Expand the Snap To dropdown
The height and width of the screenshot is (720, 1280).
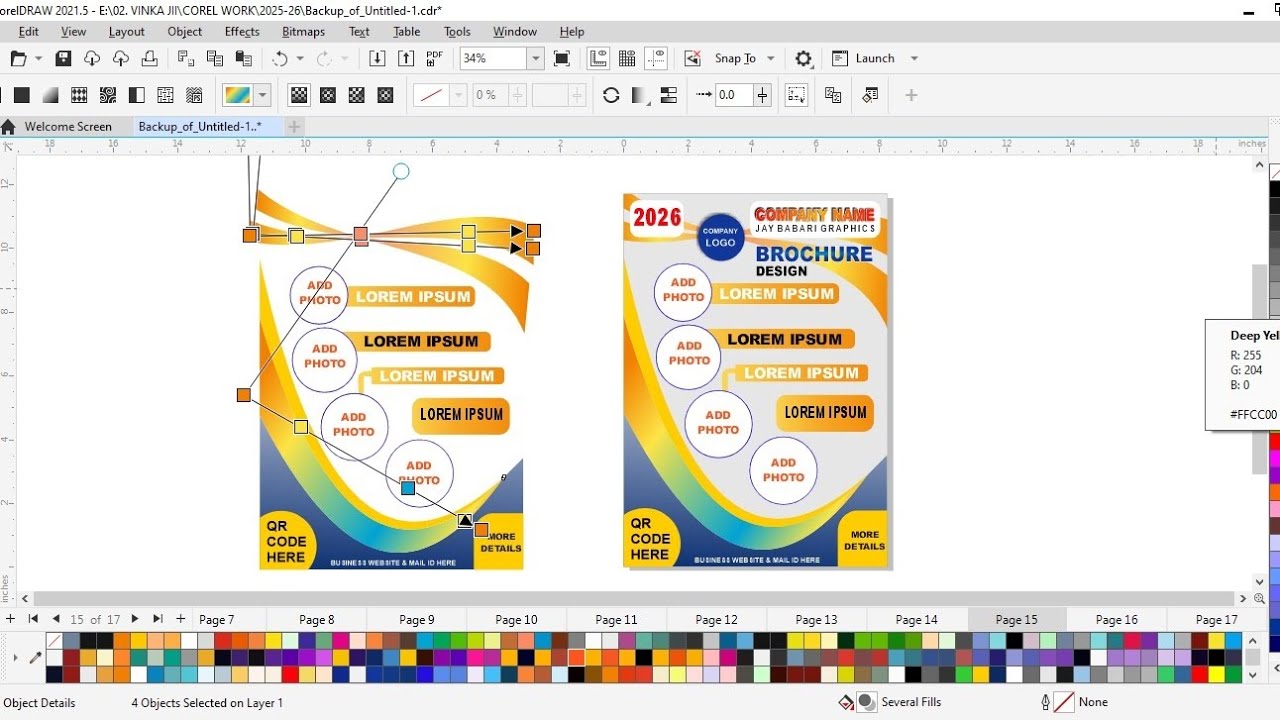click(x=770, y=58)
